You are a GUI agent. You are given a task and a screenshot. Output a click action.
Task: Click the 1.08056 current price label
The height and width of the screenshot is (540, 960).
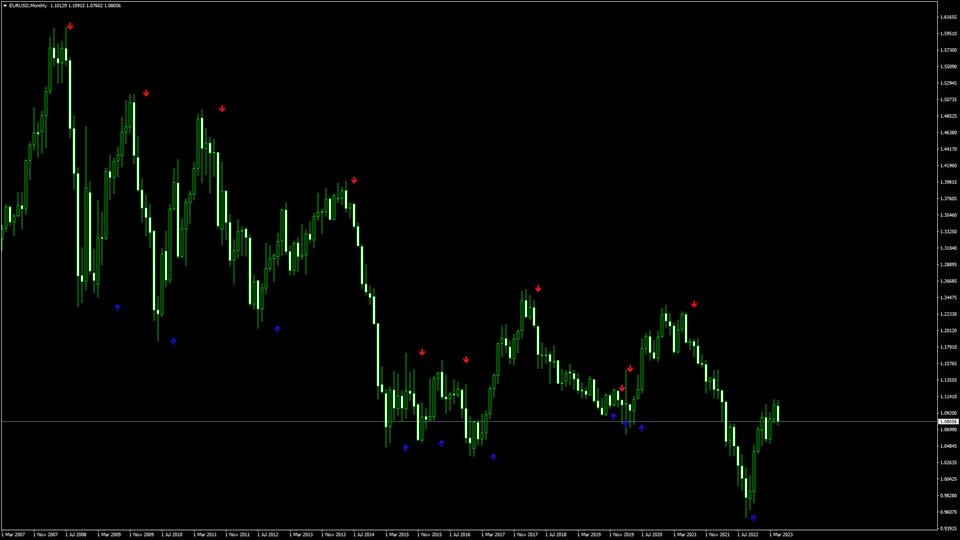click(948, 422)
